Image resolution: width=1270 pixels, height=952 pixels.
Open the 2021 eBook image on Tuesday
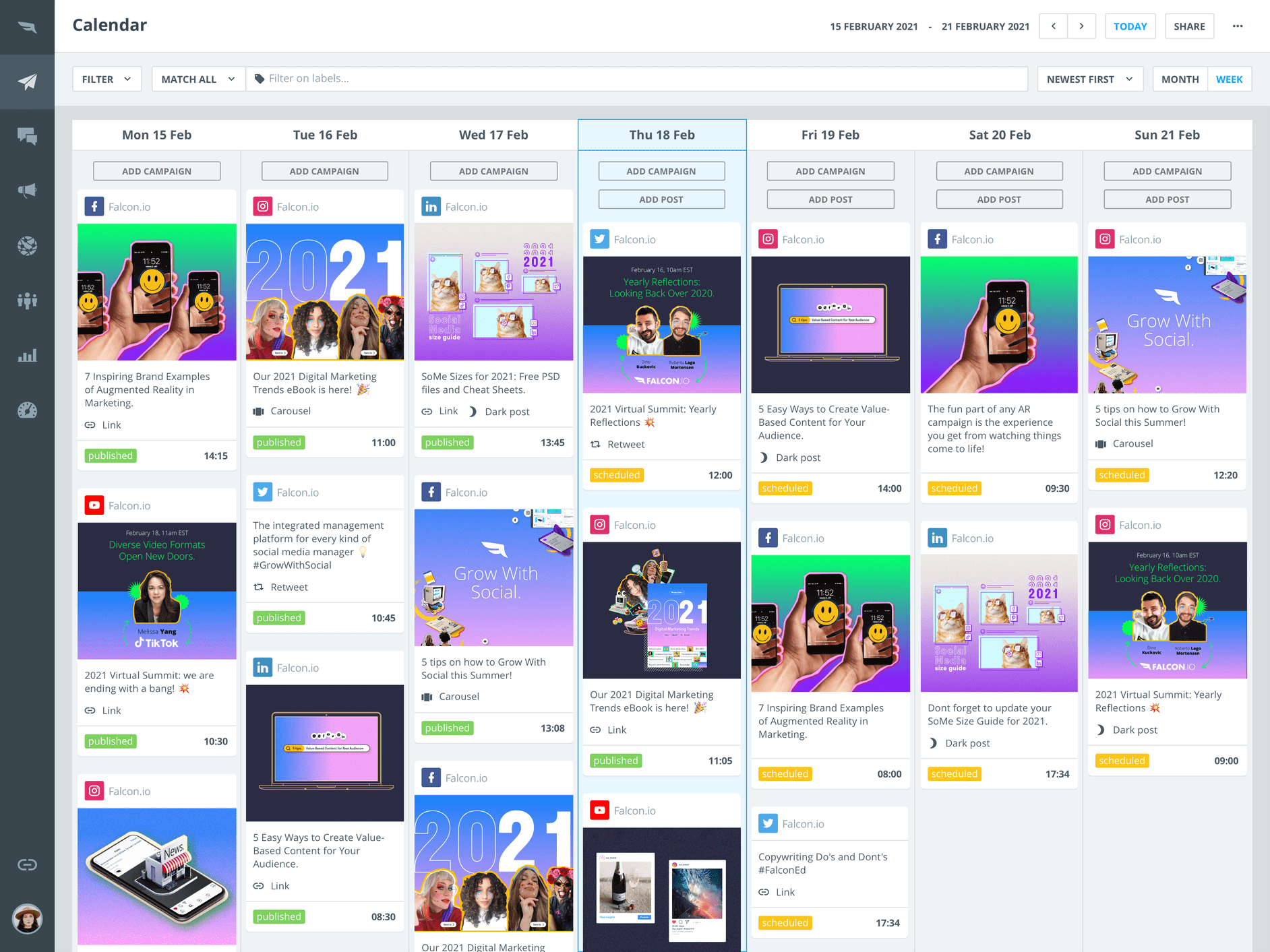coord(325,292)
